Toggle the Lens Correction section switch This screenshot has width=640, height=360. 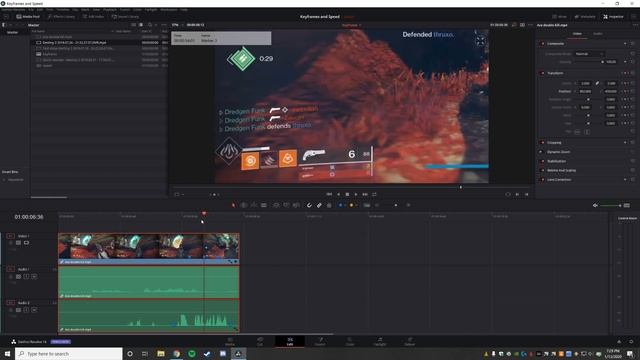[542, 180]
